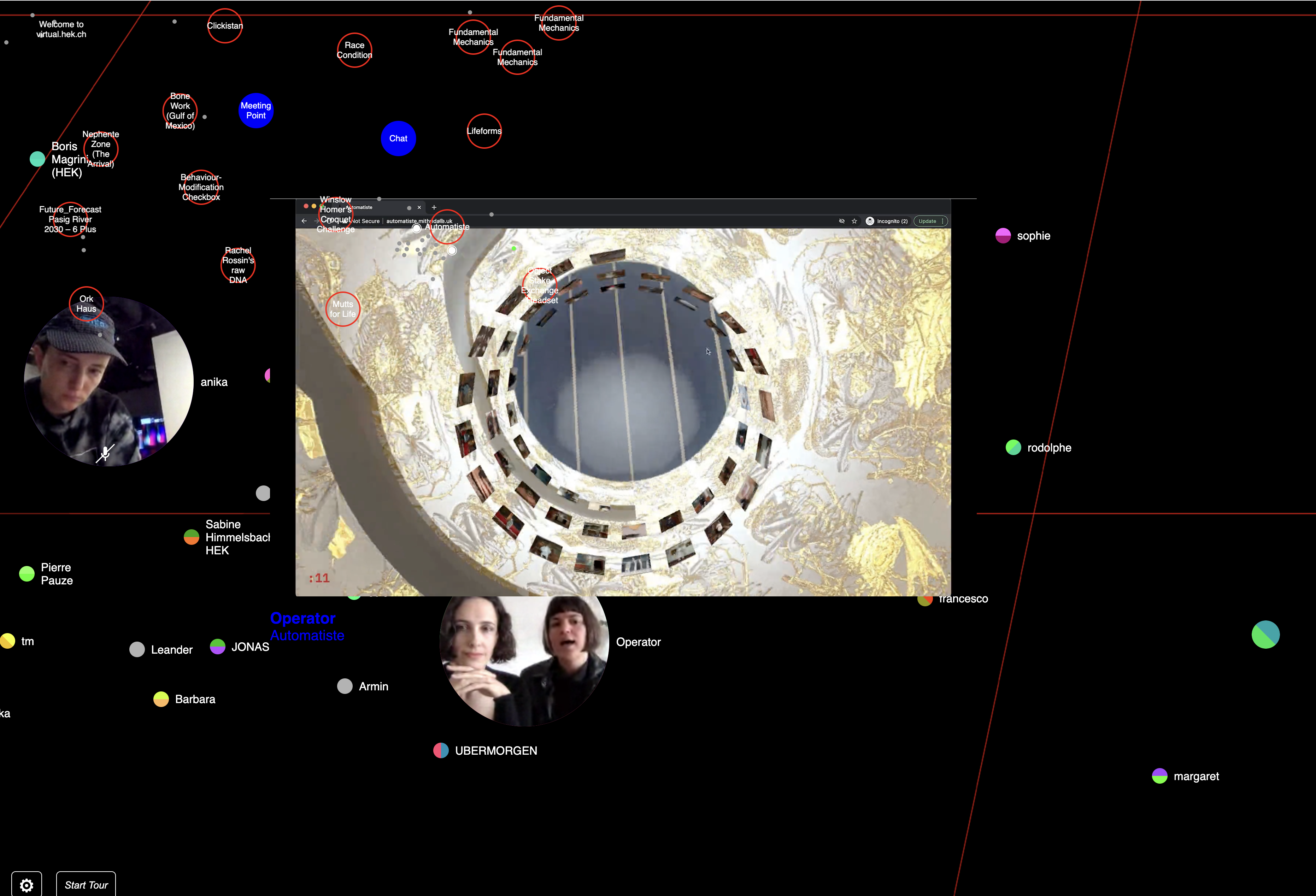
Task: Open the blue Chat circle
Action: (x=398, y=138)
